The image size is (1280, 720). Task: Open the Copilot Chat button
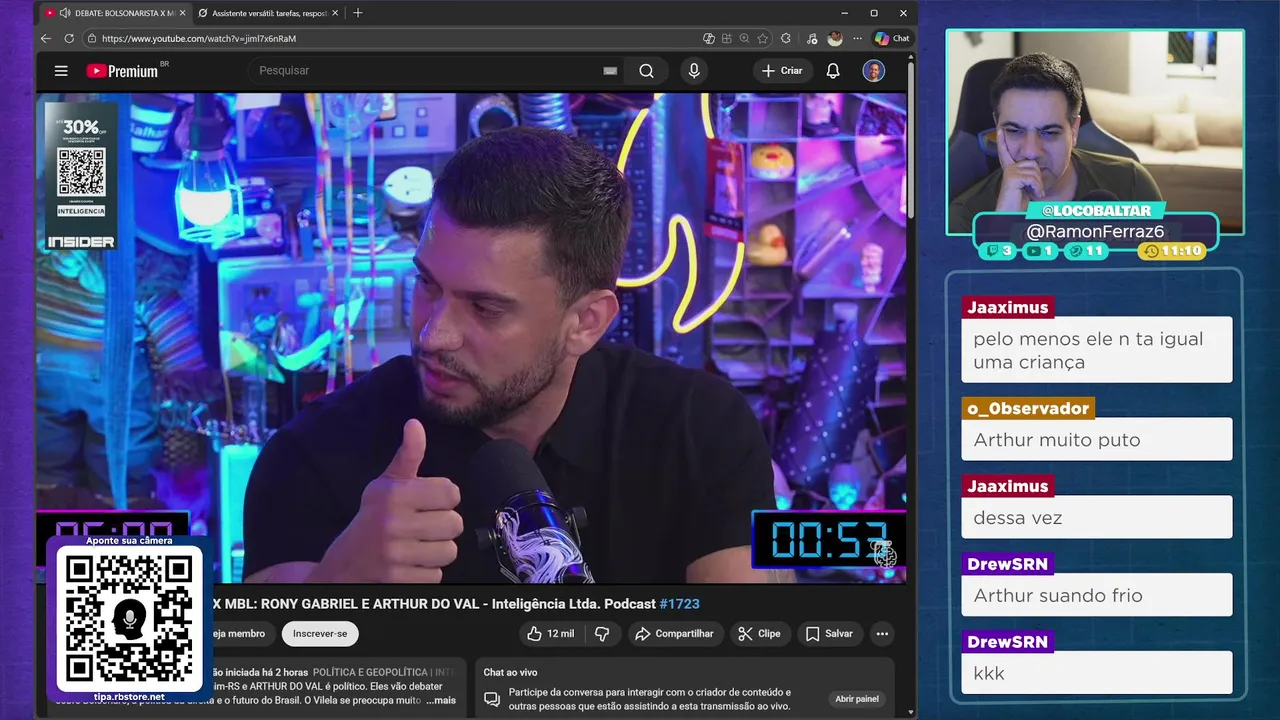[x=892, y=38]
